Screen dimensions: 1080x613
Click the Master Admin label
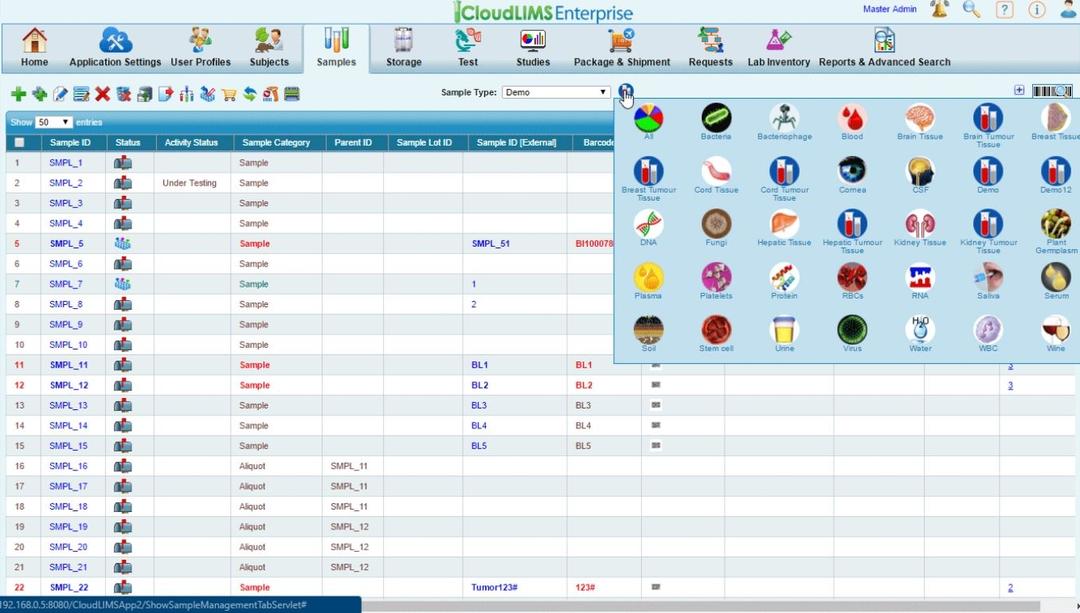[889, 8]
